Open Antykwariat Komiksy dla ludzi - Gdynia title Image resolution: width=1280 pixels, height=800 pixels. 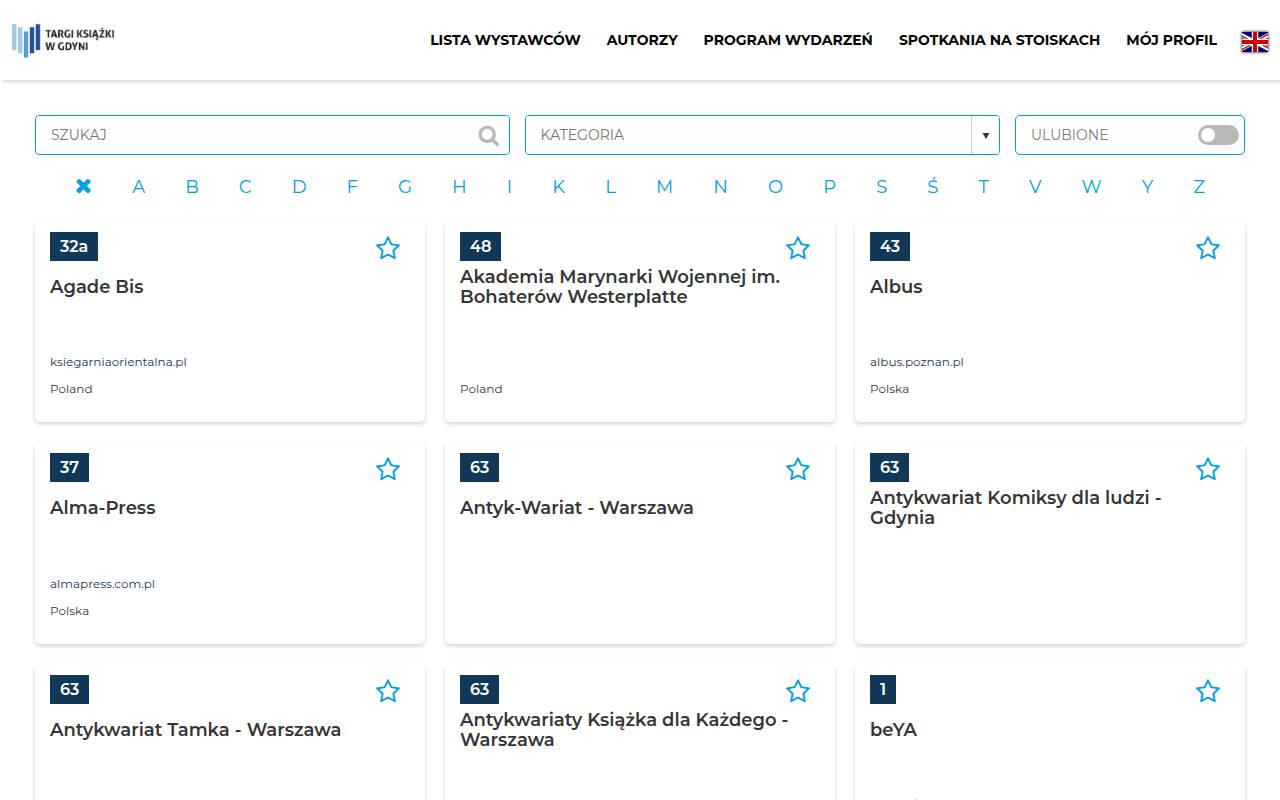[1016, 508]
